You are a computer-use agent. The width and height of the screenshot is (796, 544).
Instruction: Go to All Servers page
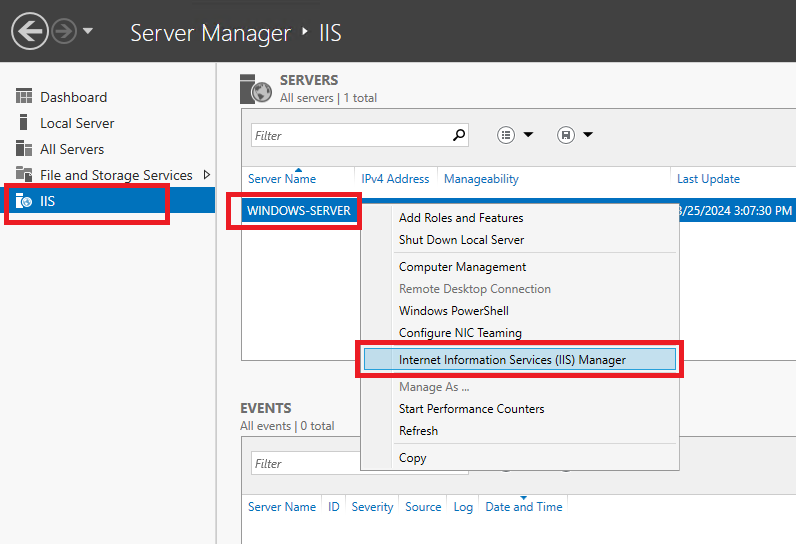pos(72,149)
